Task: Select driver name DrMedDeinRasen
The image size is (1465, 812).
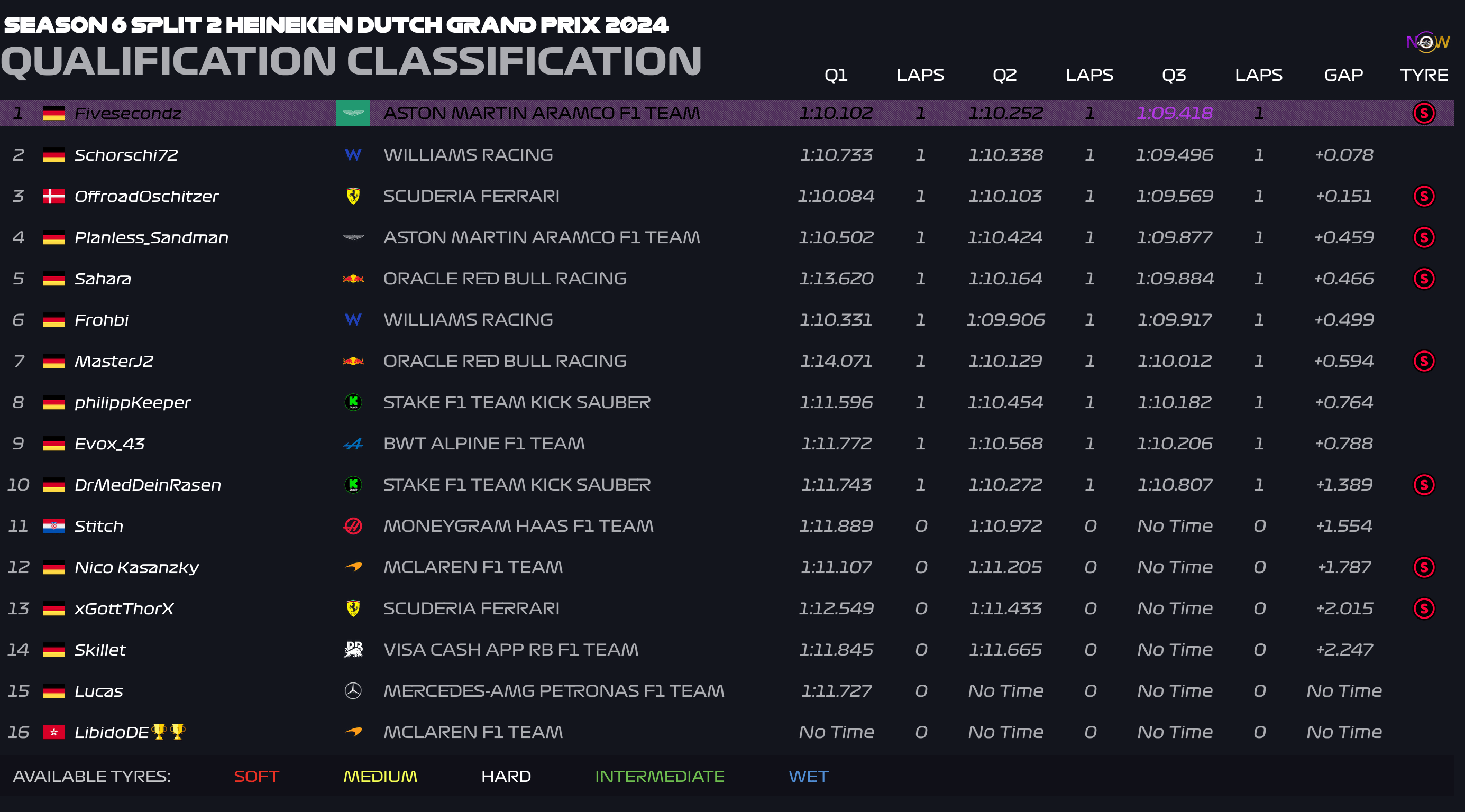Action: tap(148, 485)
